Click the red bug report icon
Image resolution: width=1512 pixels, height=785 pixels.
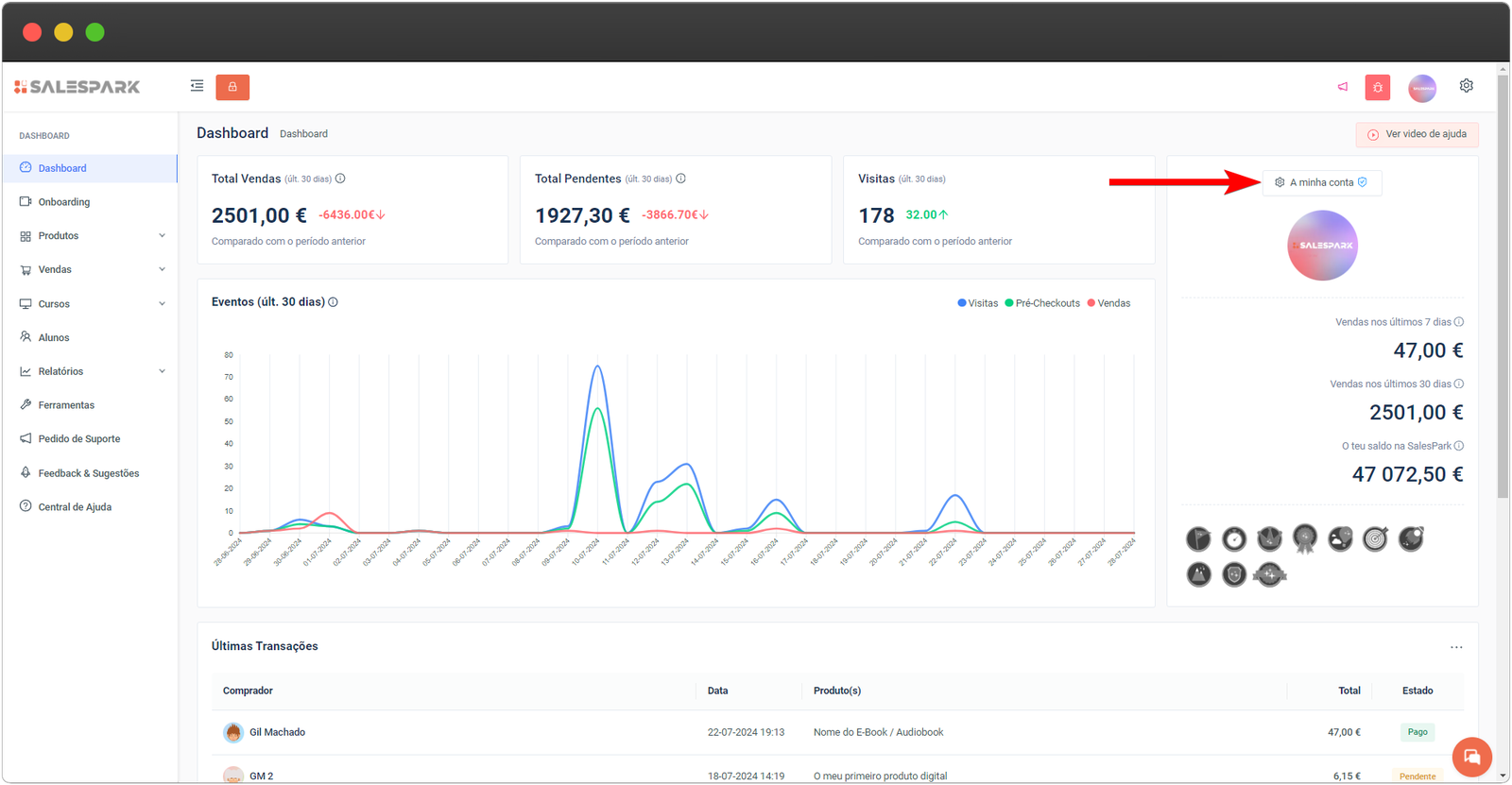point(1377,88)
